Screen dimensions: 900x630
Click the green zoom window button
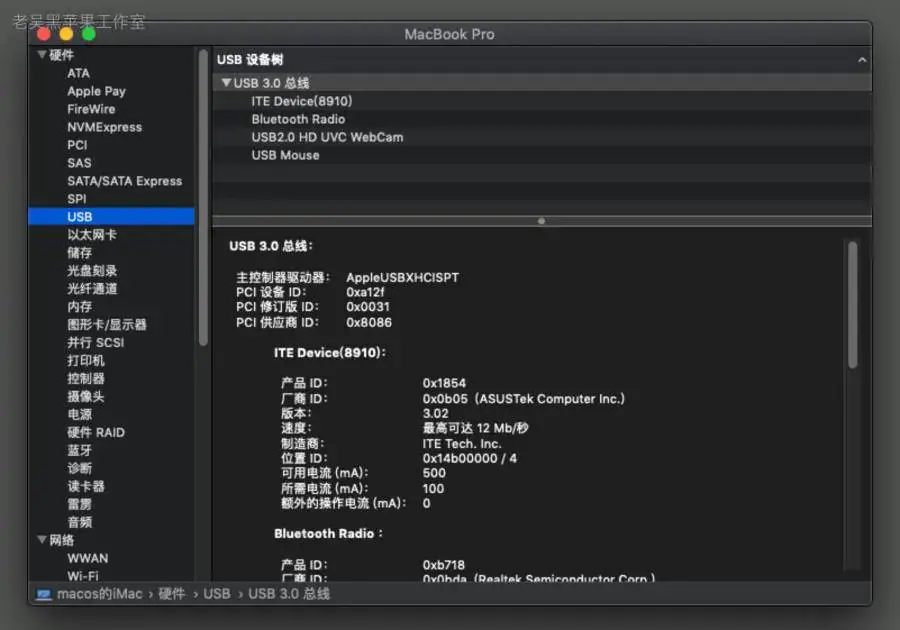point(88,34)
